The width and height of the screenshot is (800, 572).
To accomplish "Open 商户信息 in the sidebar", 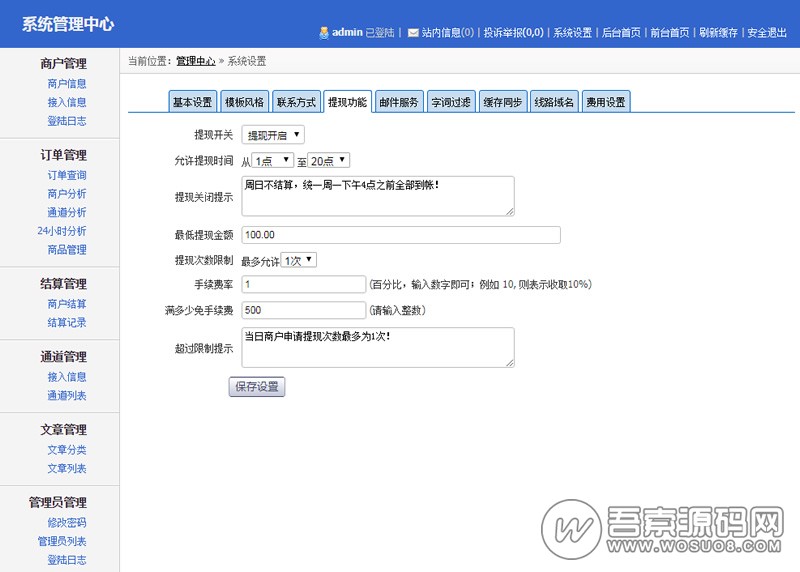I will 67,84.
